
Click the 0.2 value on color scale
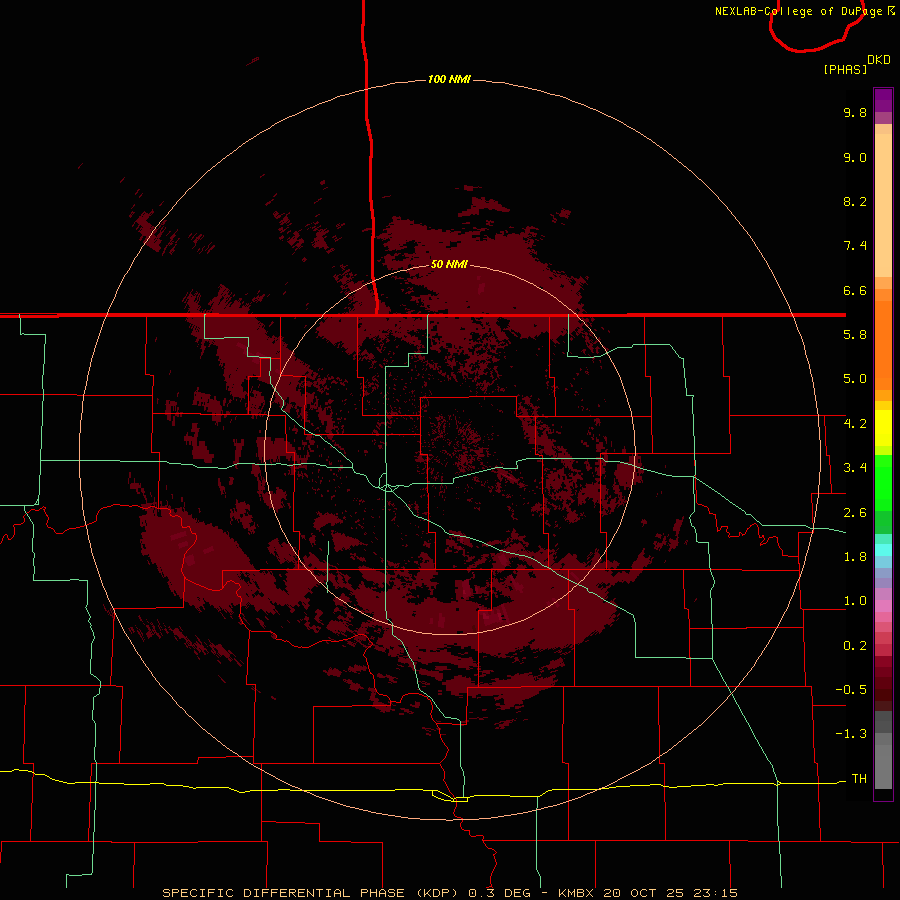[855, 646]
